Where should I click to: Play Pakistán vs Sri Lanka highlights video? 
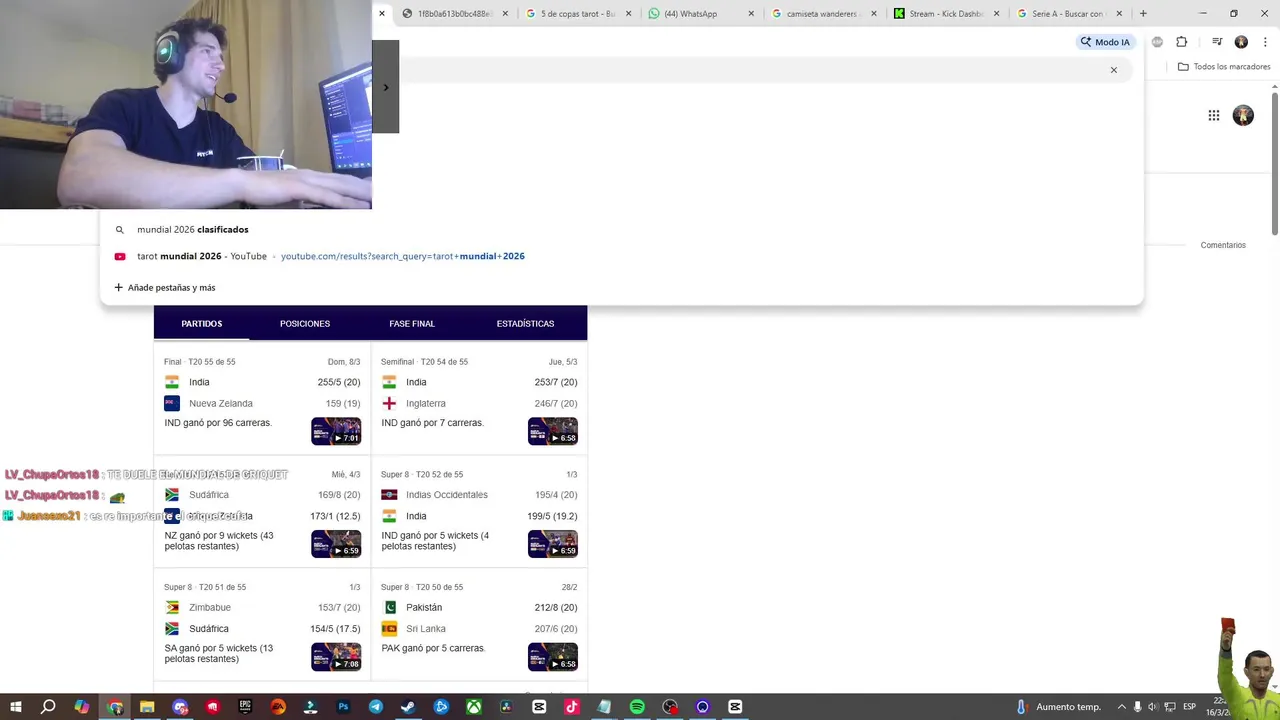pyautogui.click(x=553, y=657)
